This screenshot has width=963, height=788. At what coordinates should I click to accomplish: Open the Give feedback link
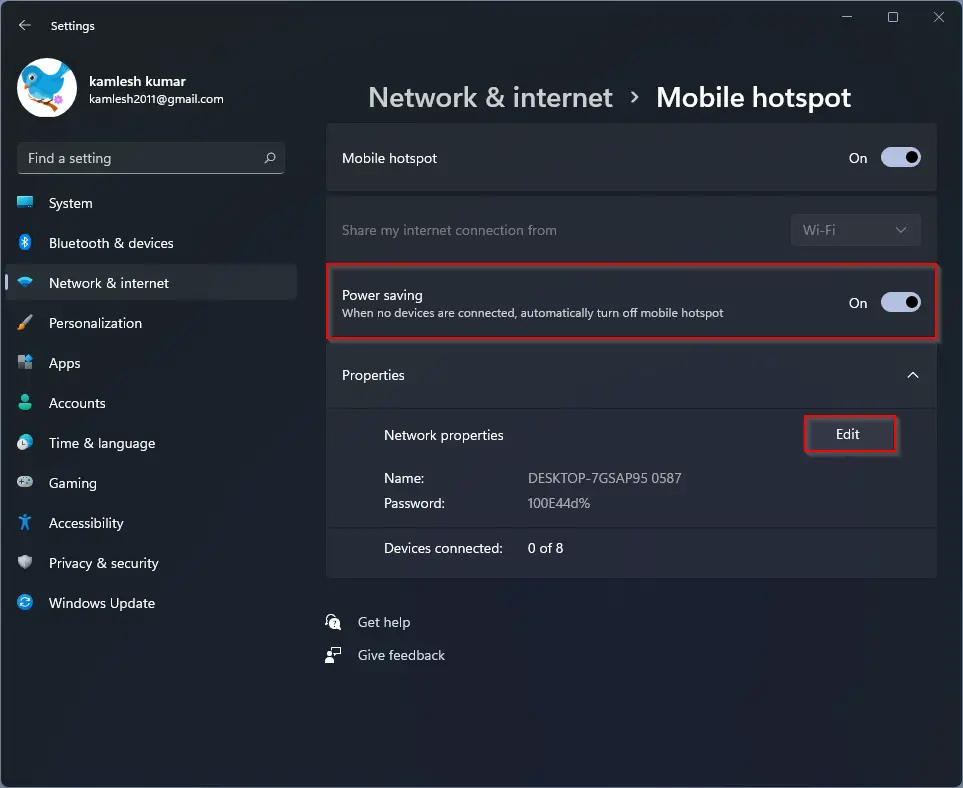[401, 655]
